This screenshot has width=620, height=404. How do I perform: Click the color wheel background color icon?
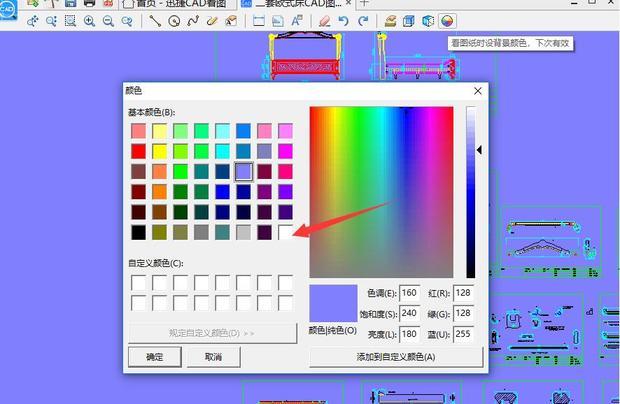(447, 20)
